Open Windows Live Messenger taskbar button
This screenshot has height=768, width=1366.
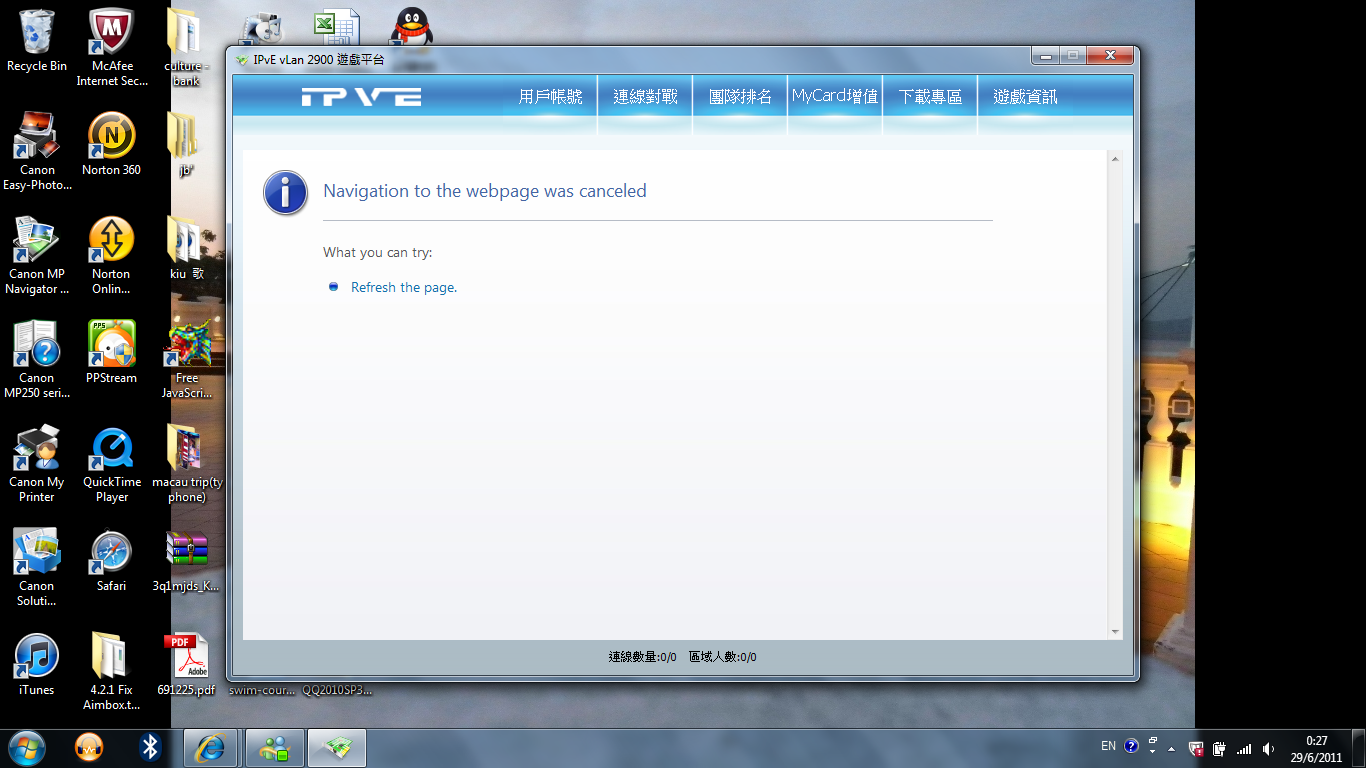click(274, 748)
